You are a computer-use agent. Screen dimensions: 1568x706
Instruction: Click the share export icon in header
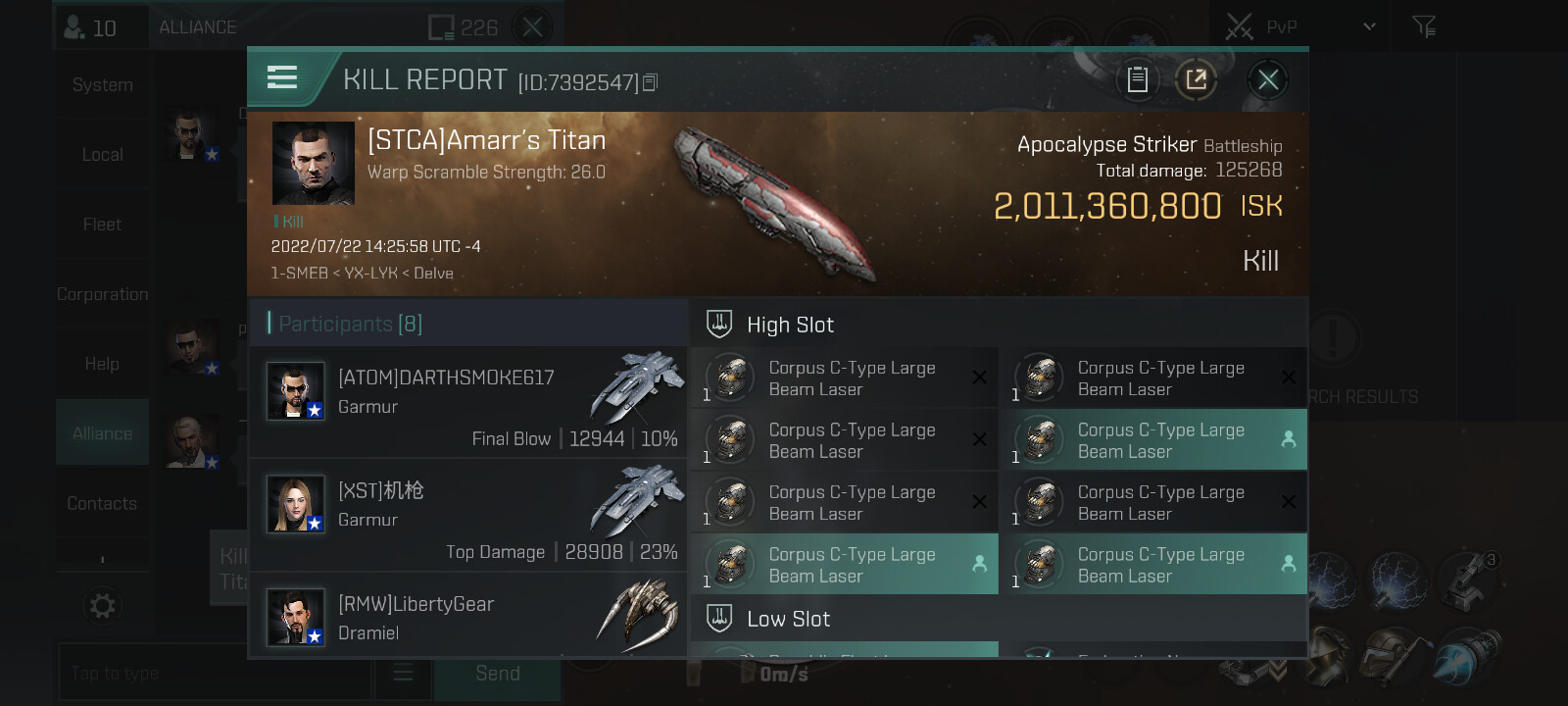pyautogui.click(x=1196, y=79)
